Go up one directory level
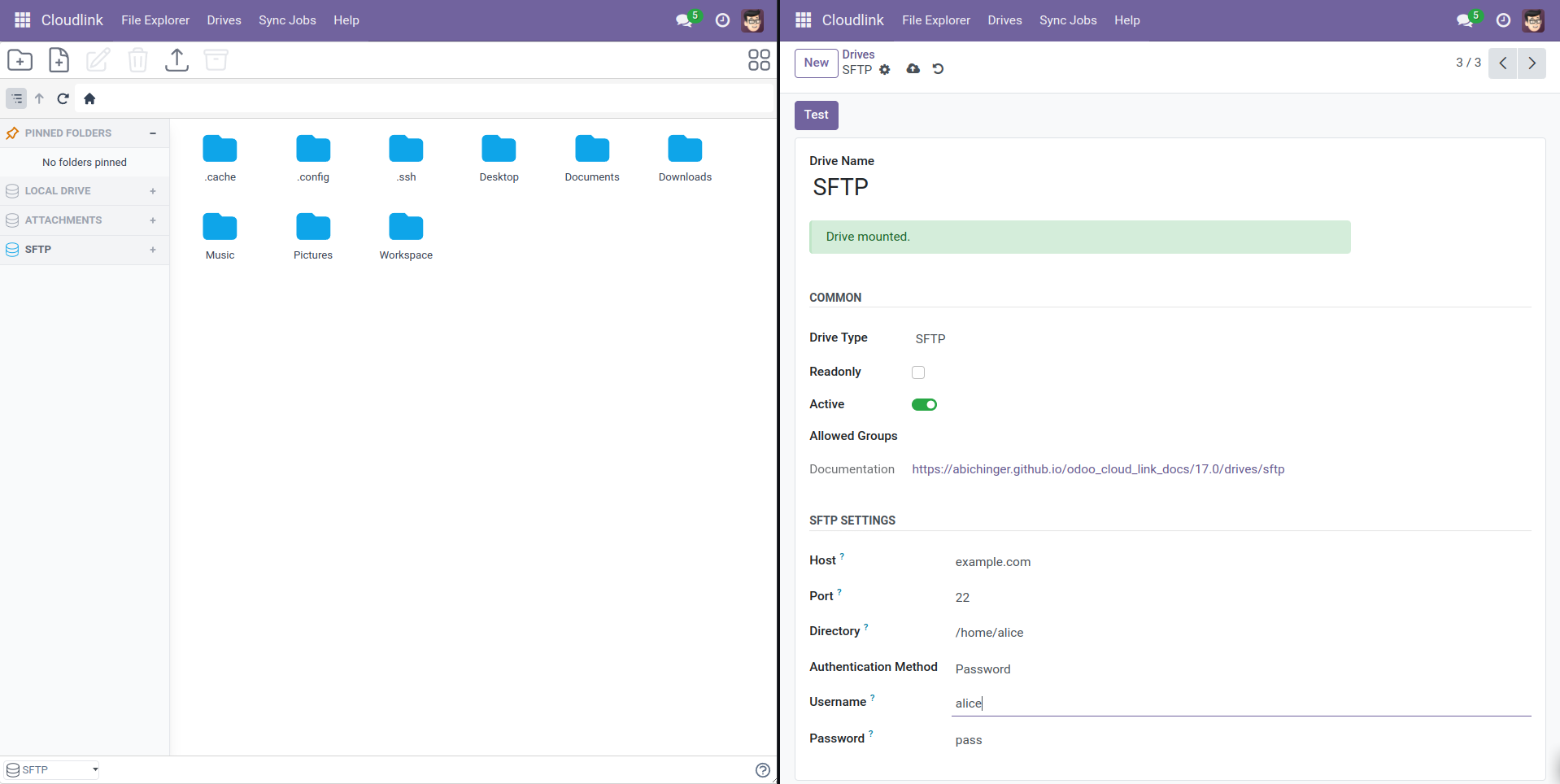 coord(39,98)
